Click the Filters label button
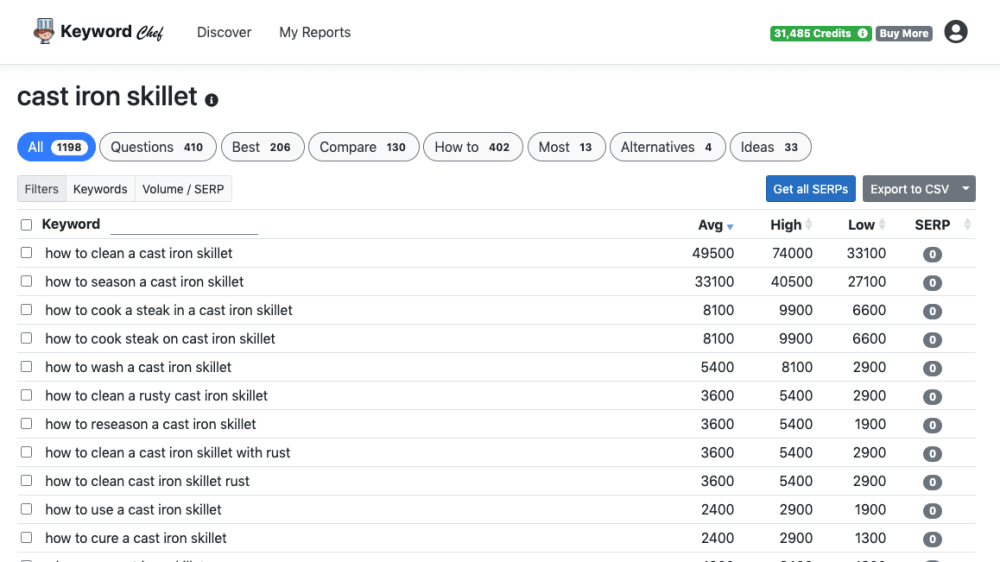Image resolution: width=1000 pixels, height=562 pixels. click(x=41, y=189)
